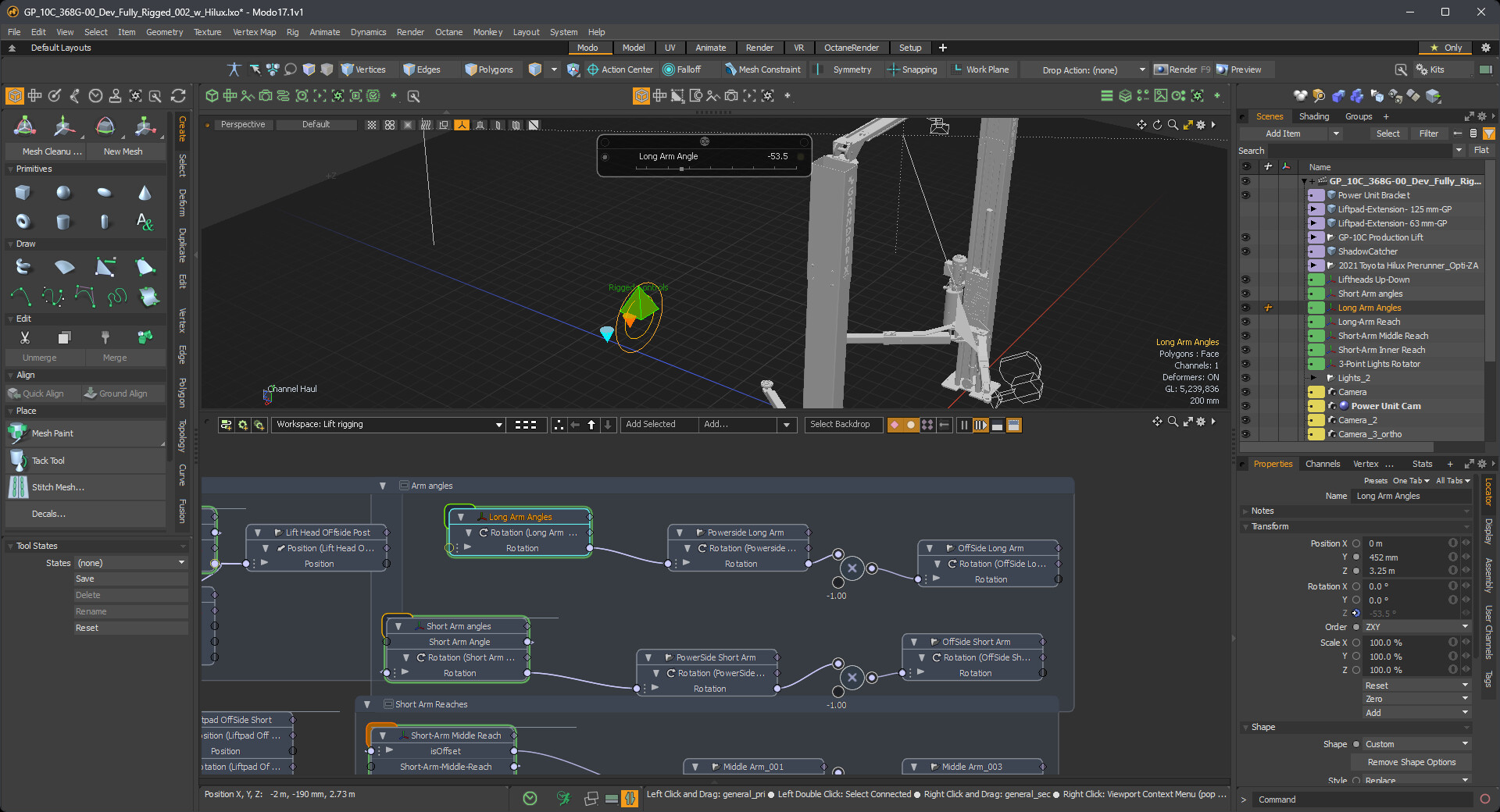Image resolution: width=1500 pixels, height=812 pixels.
Task: Select the Ellipsoid primitive tool
Action: (x=104, y=193)
